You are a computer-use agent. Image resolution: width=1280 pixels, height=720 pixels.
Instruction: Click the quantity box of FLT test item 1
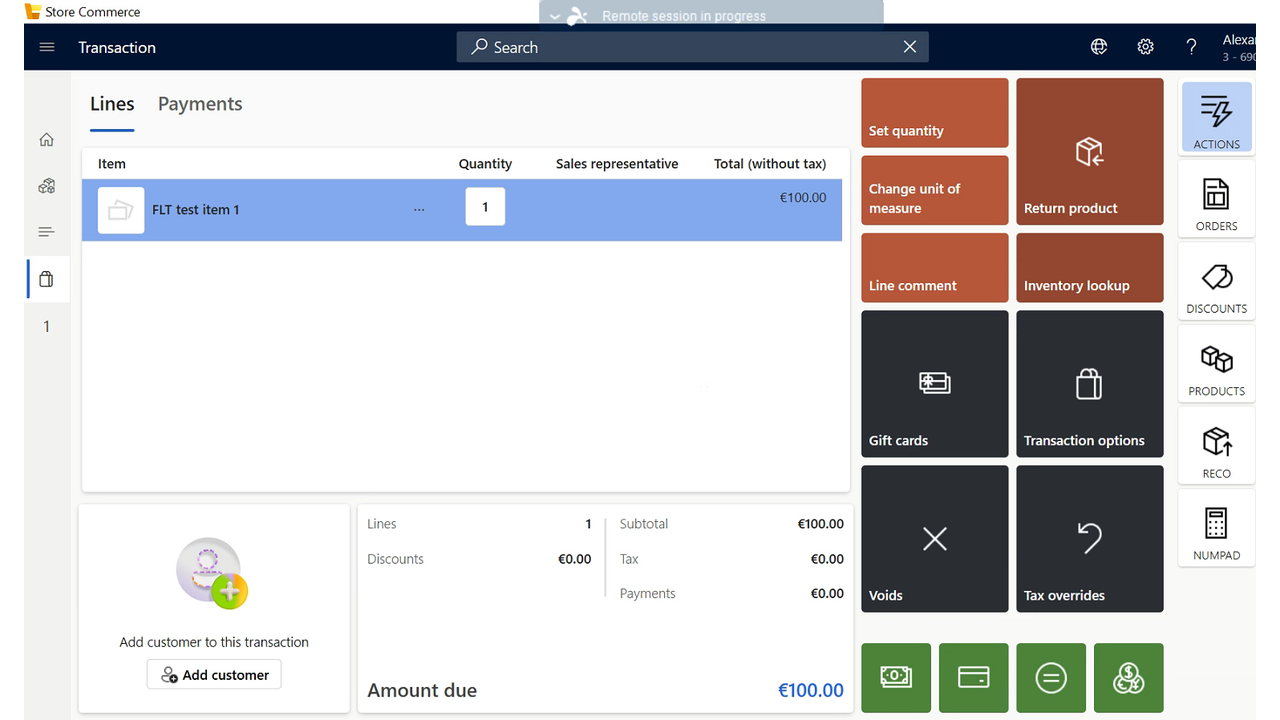coord(485,207)
